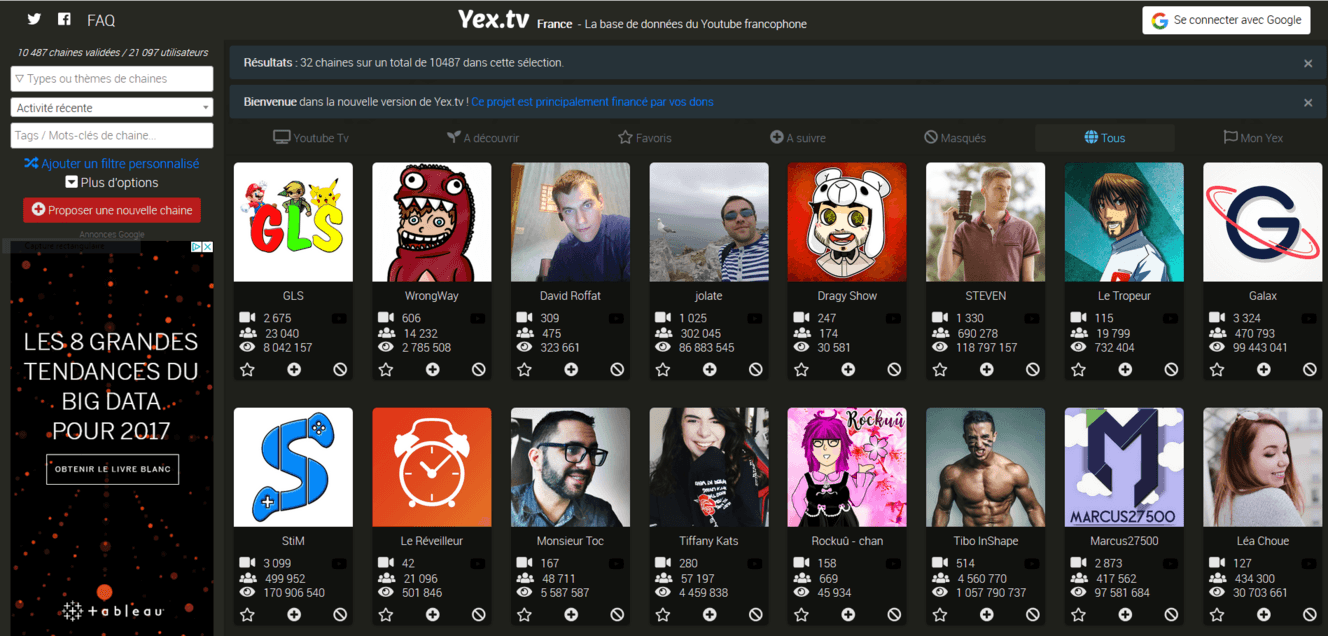Open the Activité récente dropdown
The width and height of the screenshot is (1328, 636).
(x=112, y=107)
